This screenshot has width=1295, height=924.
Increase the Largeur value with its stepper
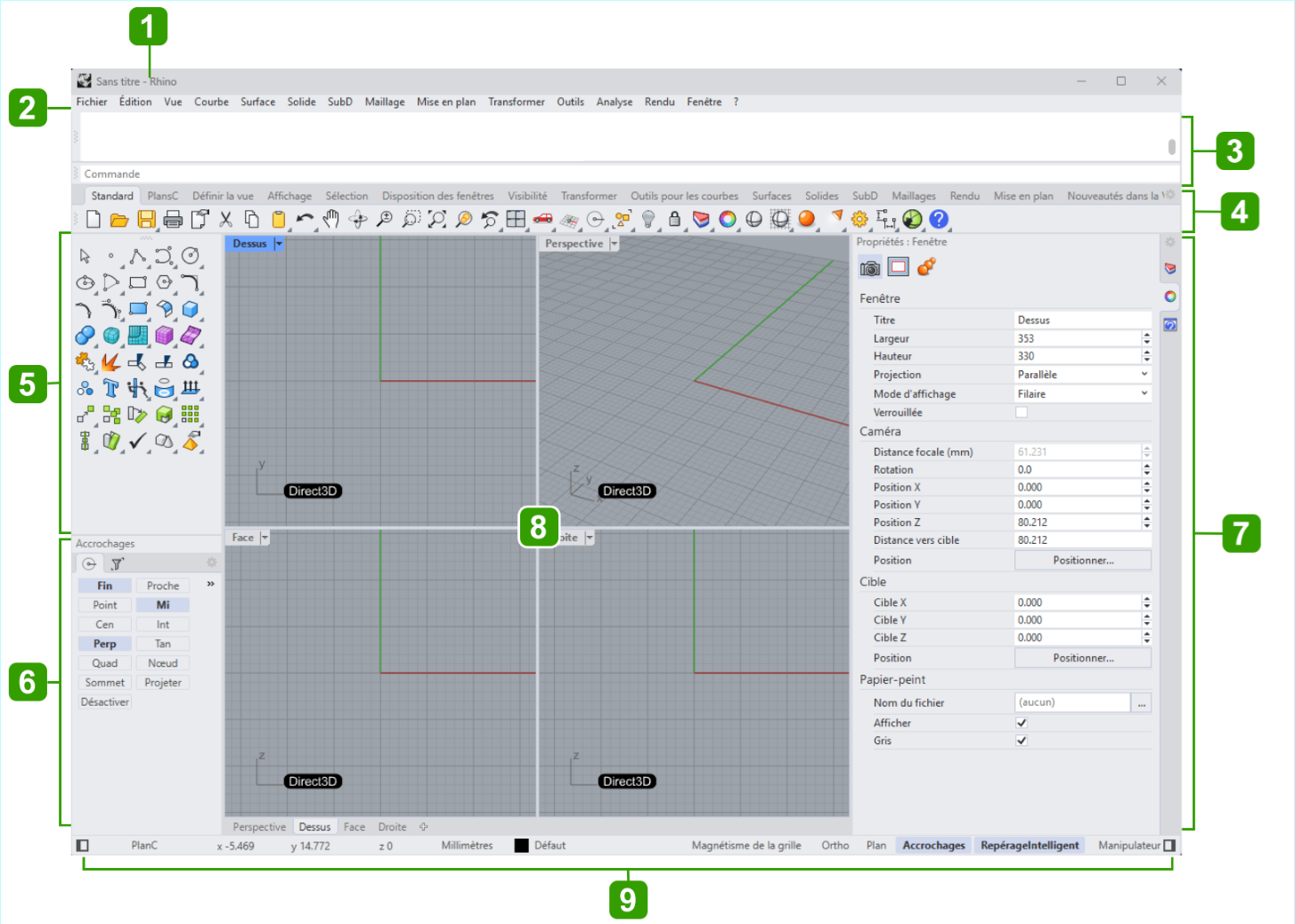1146,335
